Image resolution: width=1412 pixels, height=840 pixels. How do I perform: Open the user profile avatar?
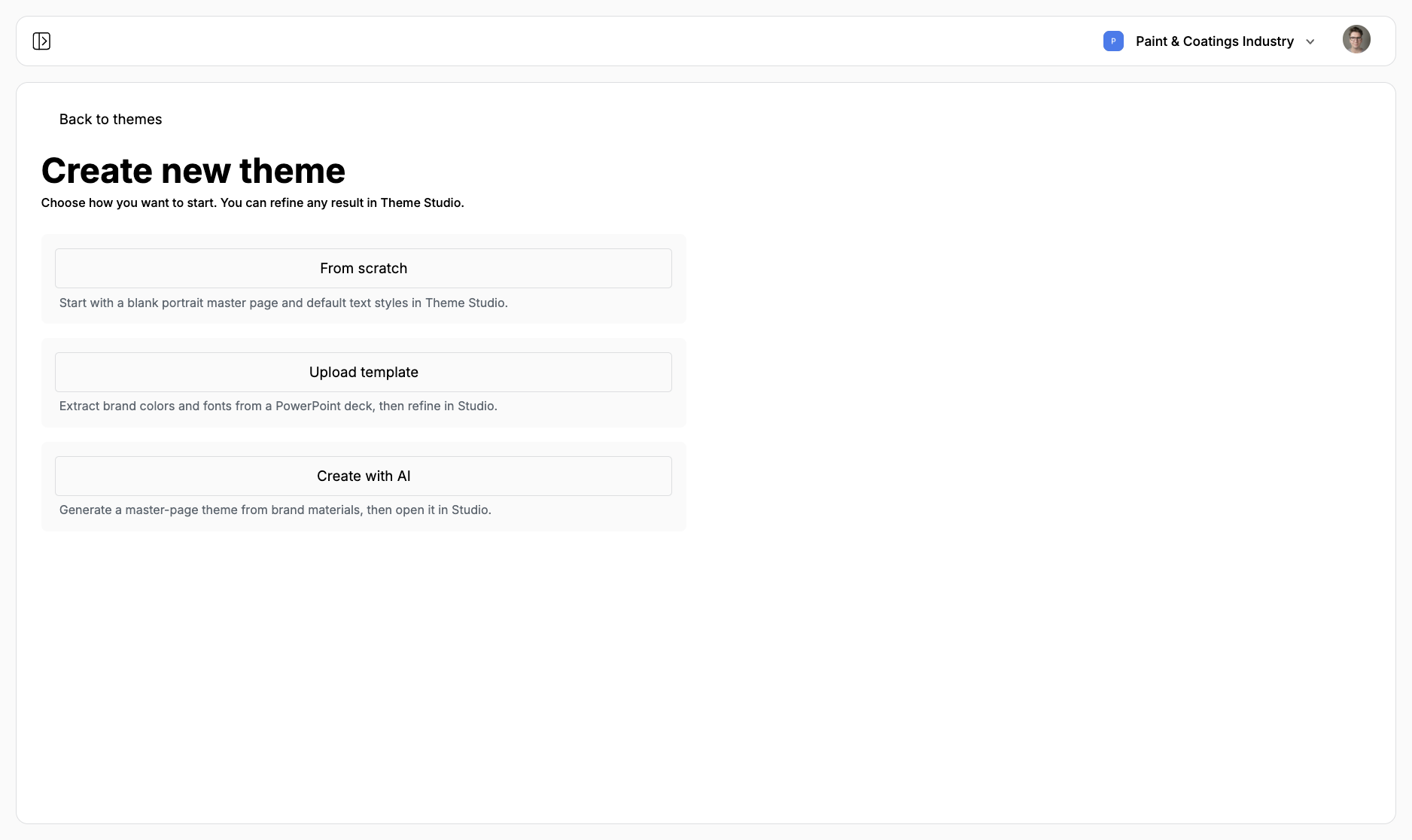point(1356,39)
